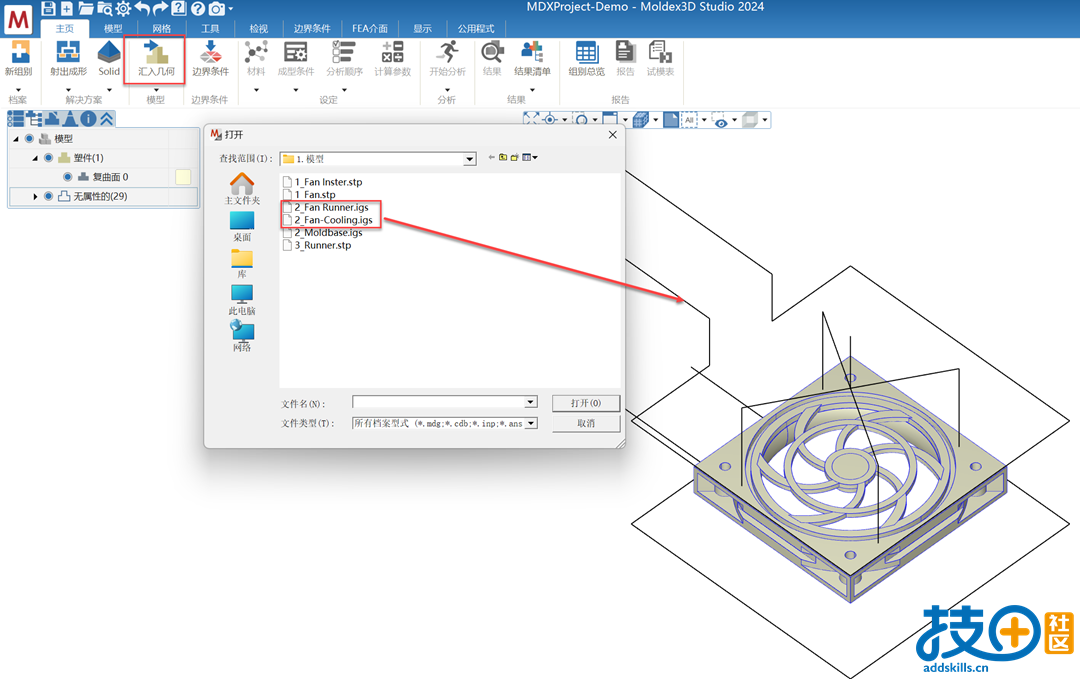Go up one folder level in the Open dialog

tap(503, 158)
